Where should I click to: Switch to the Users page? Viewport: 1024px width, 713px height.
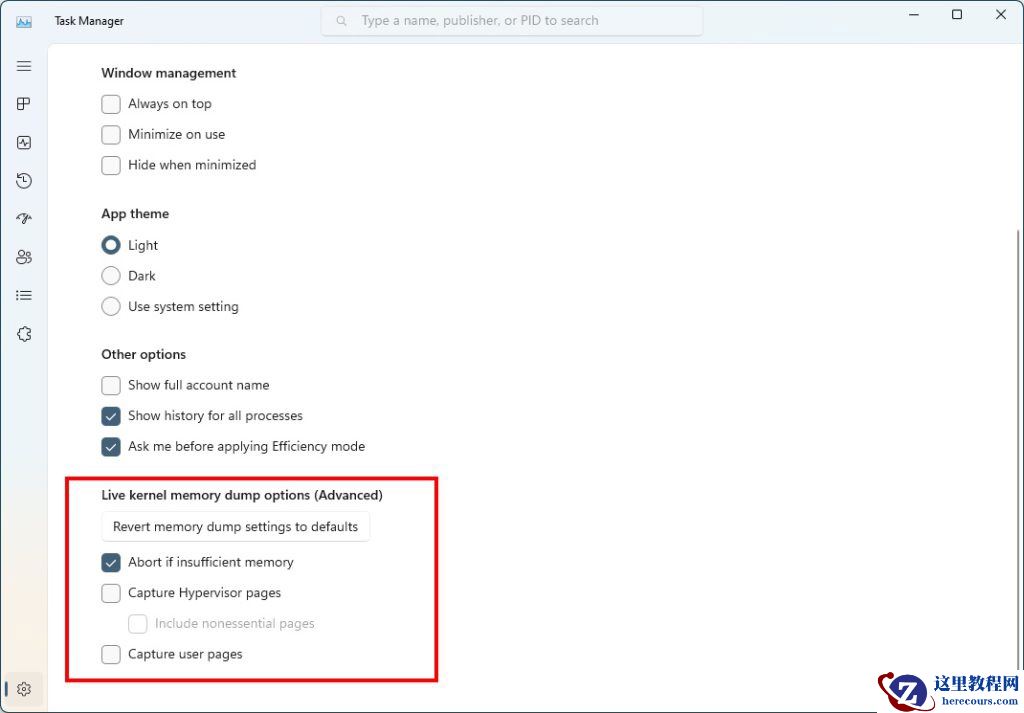click(24, 256)
